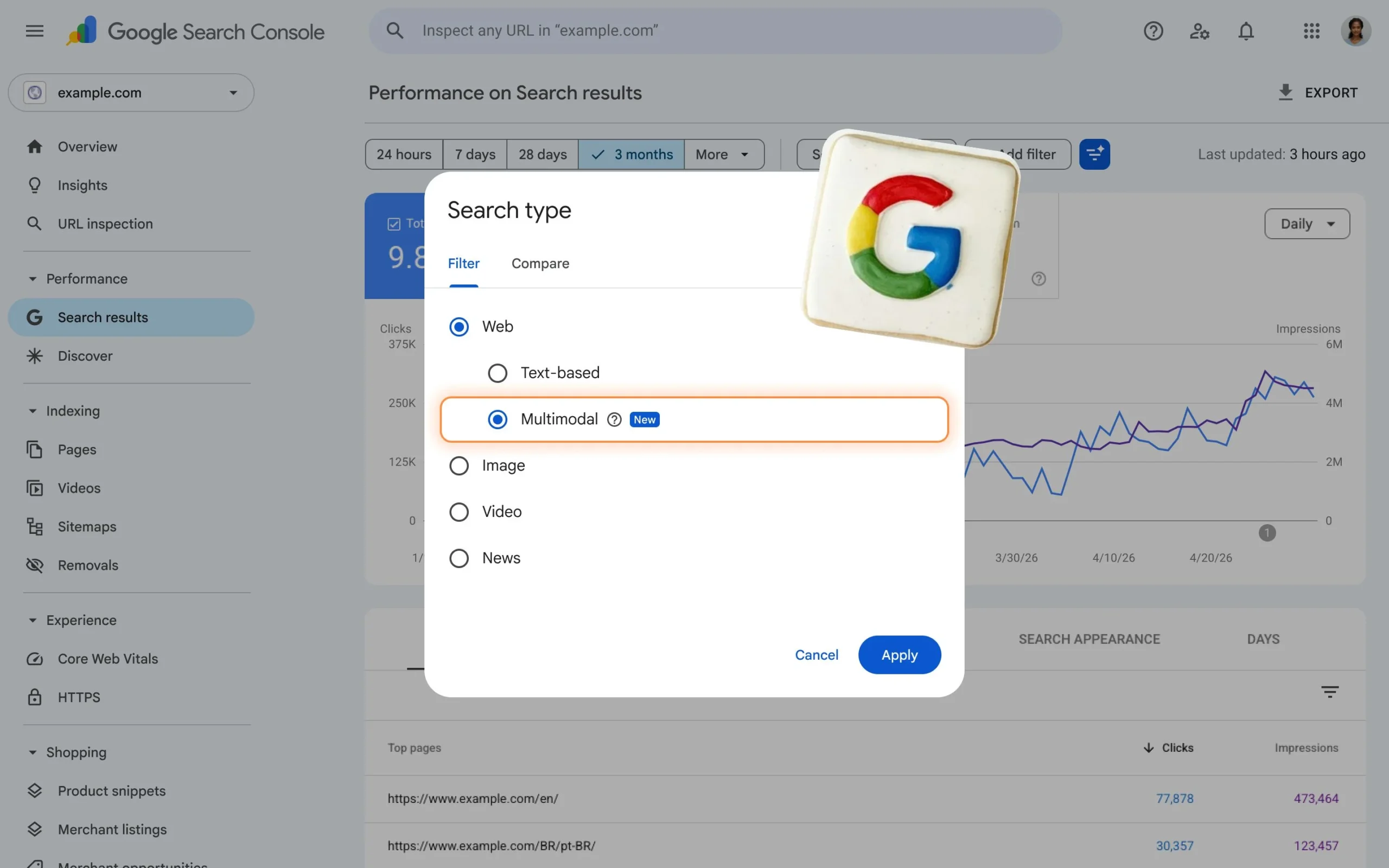Click the chart annotation marker 1

1267,533
